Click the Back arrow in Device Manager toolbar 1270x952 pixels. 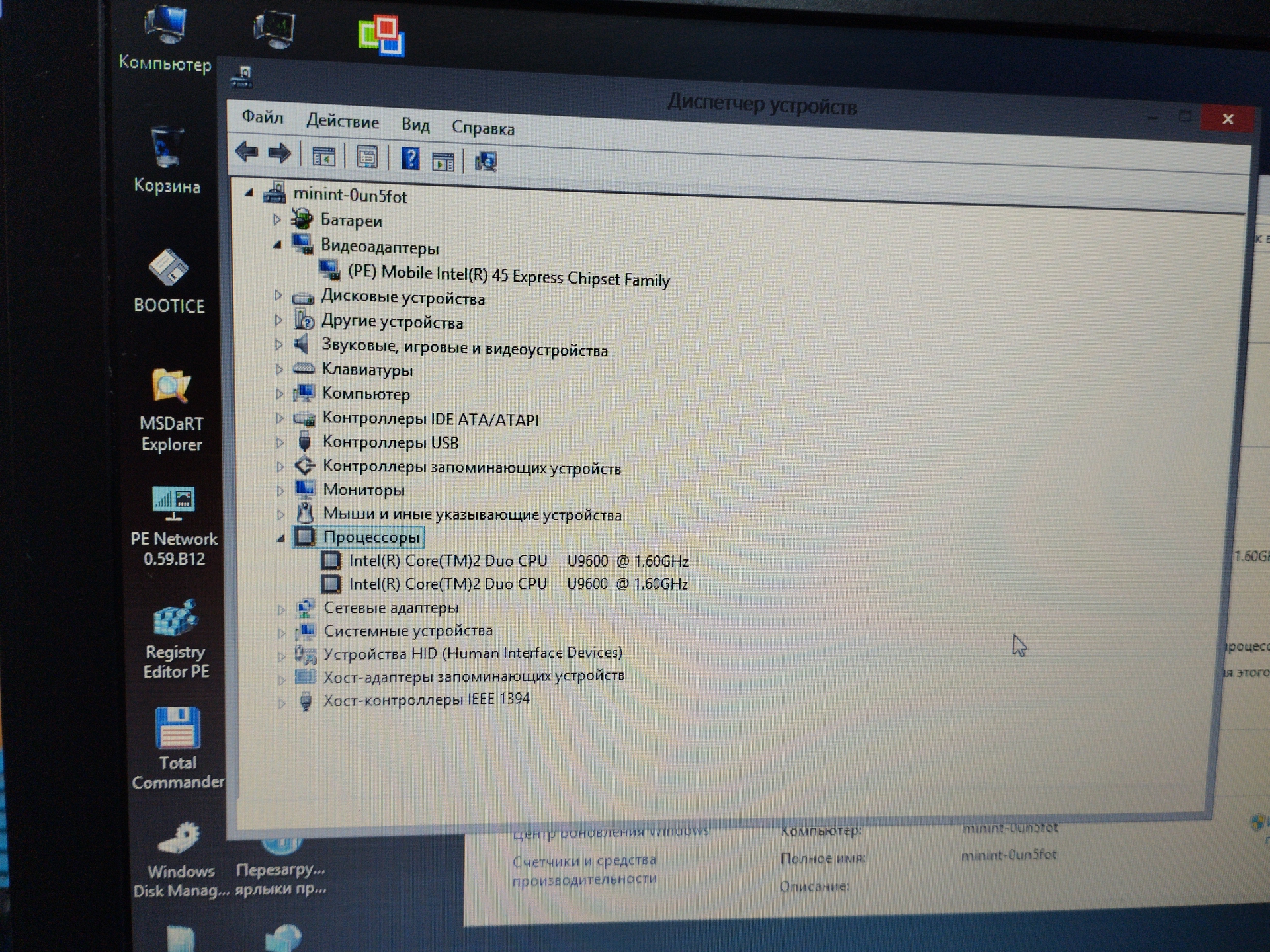pos(247,151)
